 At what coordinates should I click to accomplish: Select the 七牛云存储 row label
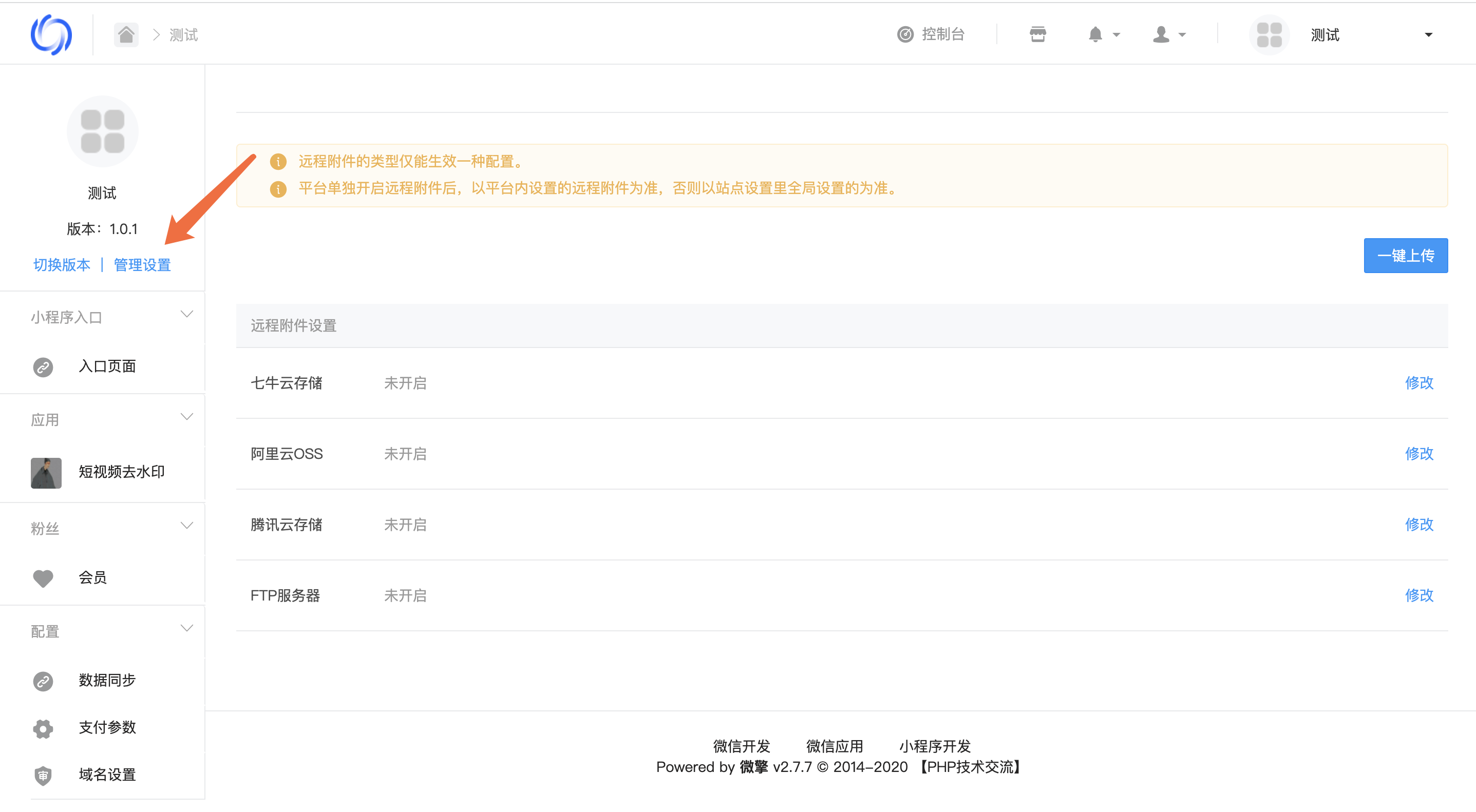point(287,383)
